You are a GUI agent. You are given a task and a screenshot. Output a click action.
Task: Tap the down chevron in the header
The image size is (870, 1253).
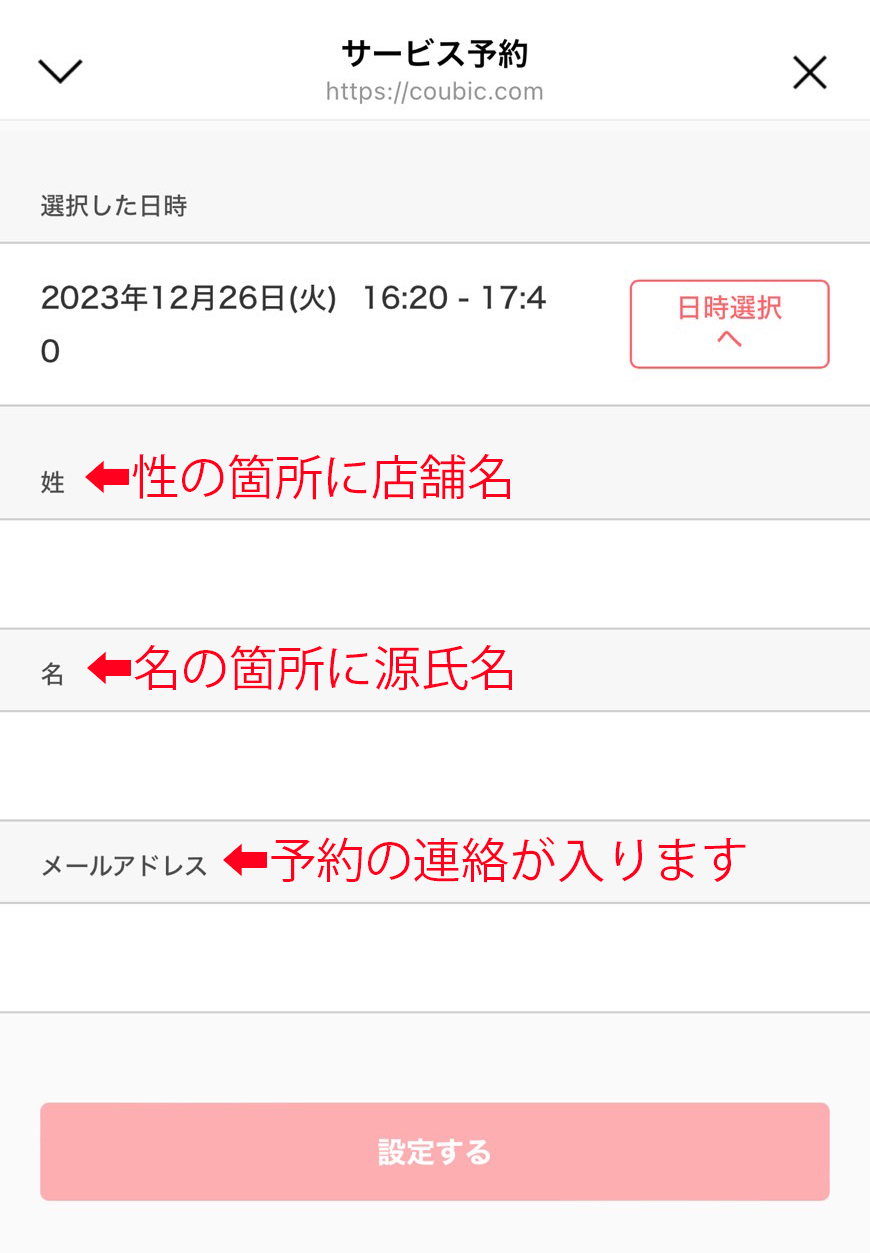coord(60,71)
